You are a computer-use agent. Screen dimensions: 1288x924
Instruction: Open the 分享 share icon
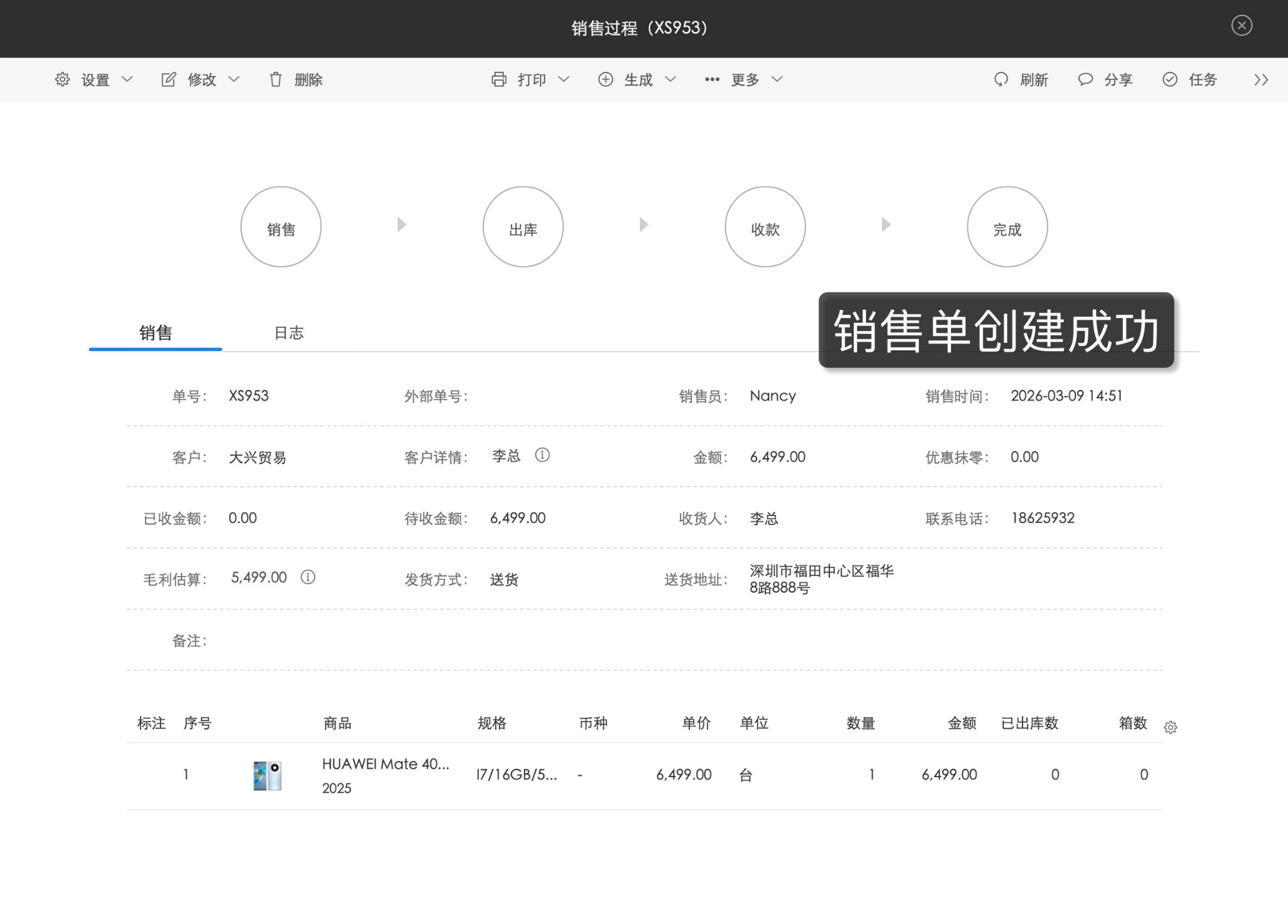pos(1085,79)
